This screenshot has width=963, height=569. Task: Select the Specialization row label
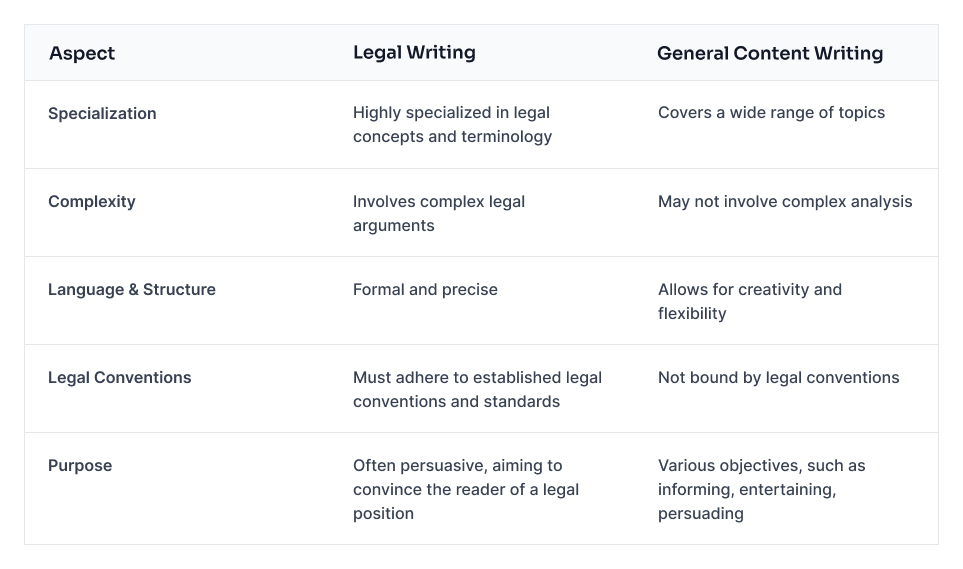point(102,113)
